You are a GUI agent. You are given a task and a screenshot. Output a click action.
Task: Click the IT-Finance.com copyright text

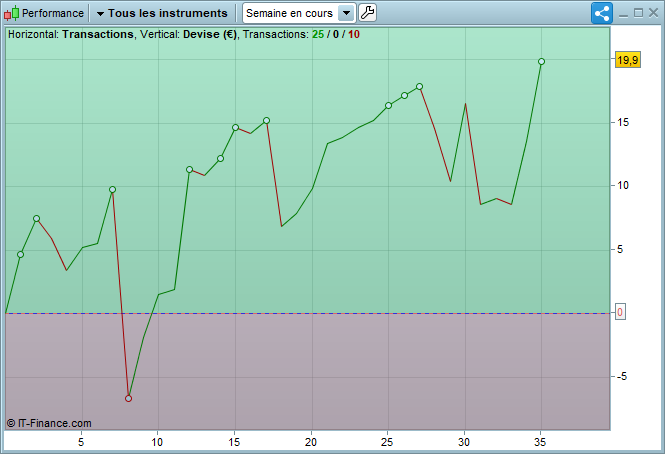coord(49,423)
